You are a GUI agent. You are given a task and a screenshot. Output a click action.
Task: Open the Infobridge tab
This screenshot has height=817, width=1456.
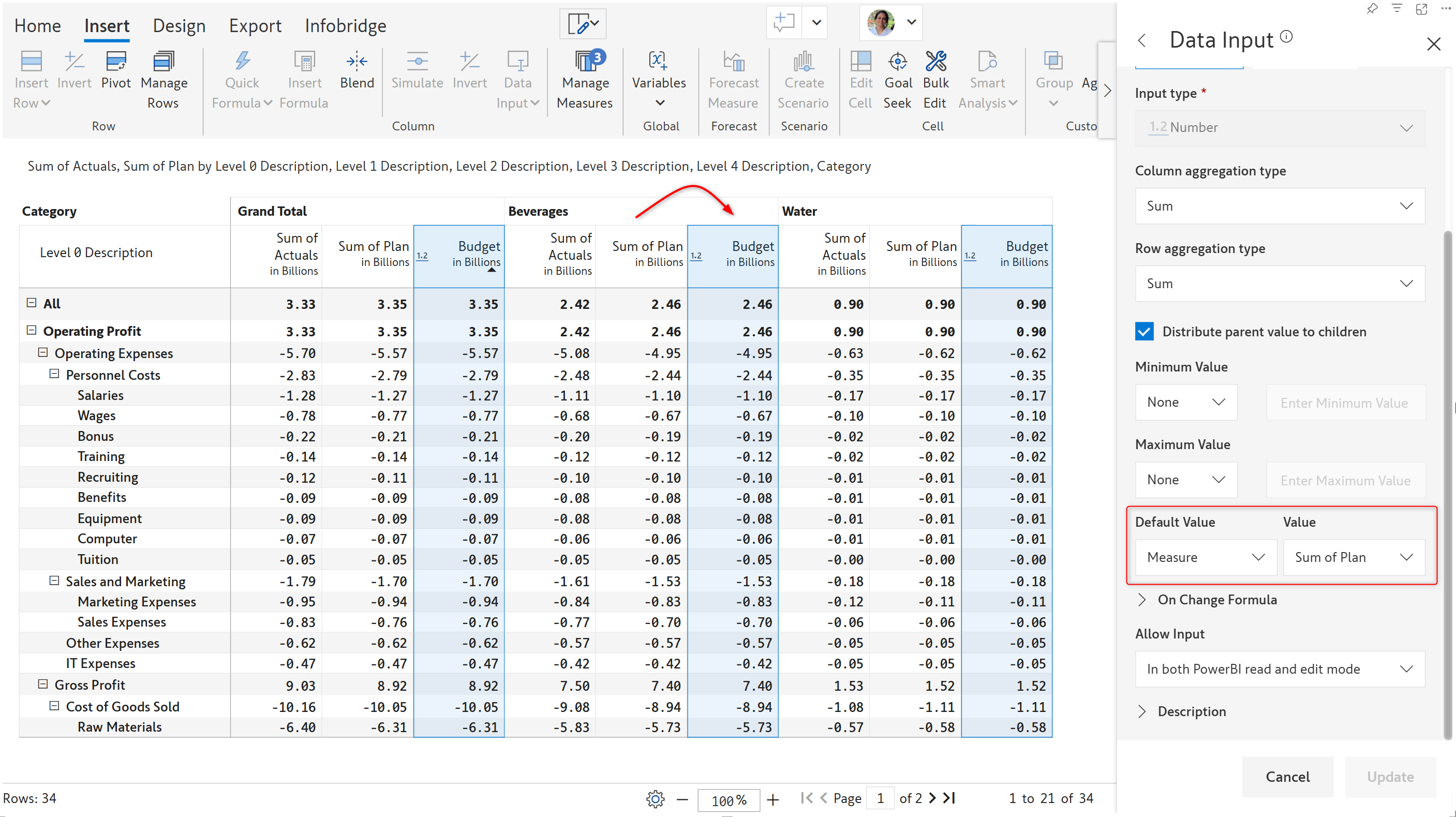345,26
